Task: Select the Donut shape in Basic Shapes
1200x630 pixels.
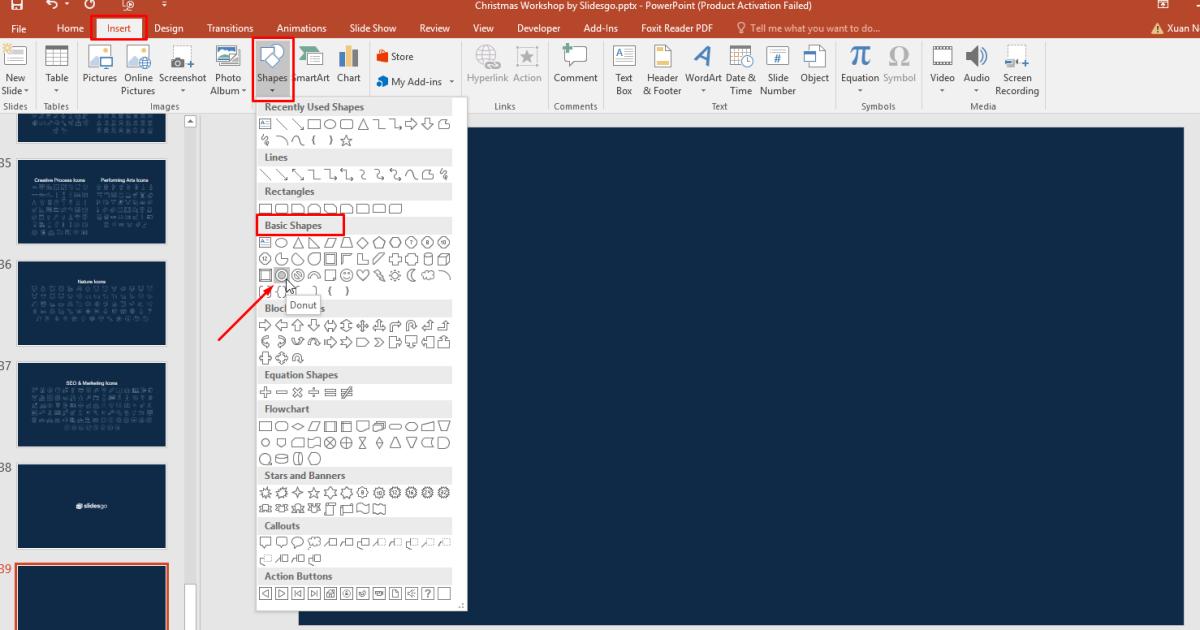Action: (282, 275)
